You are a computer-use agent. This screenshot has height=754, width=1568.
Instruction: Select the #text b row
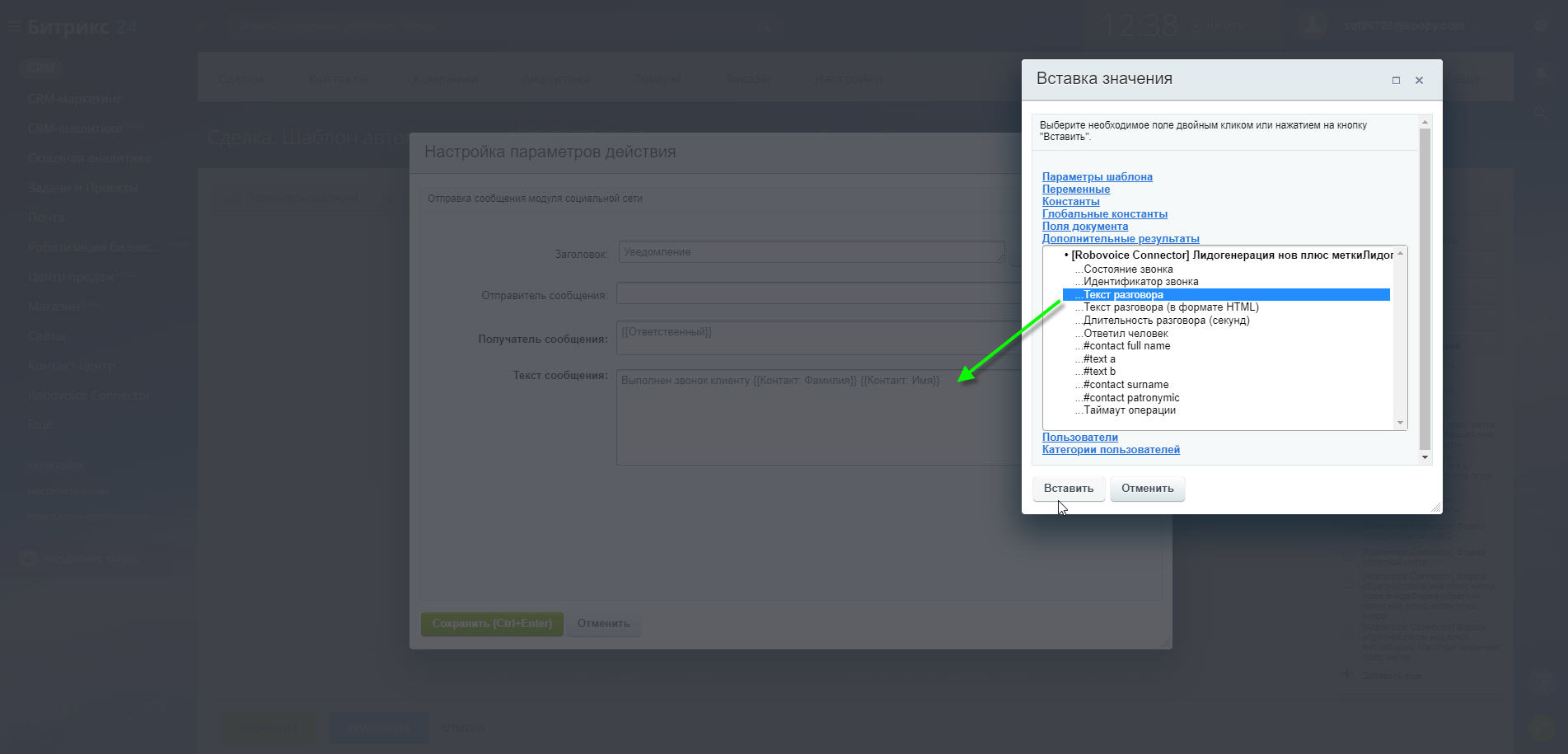click(x=1226, y=372)
